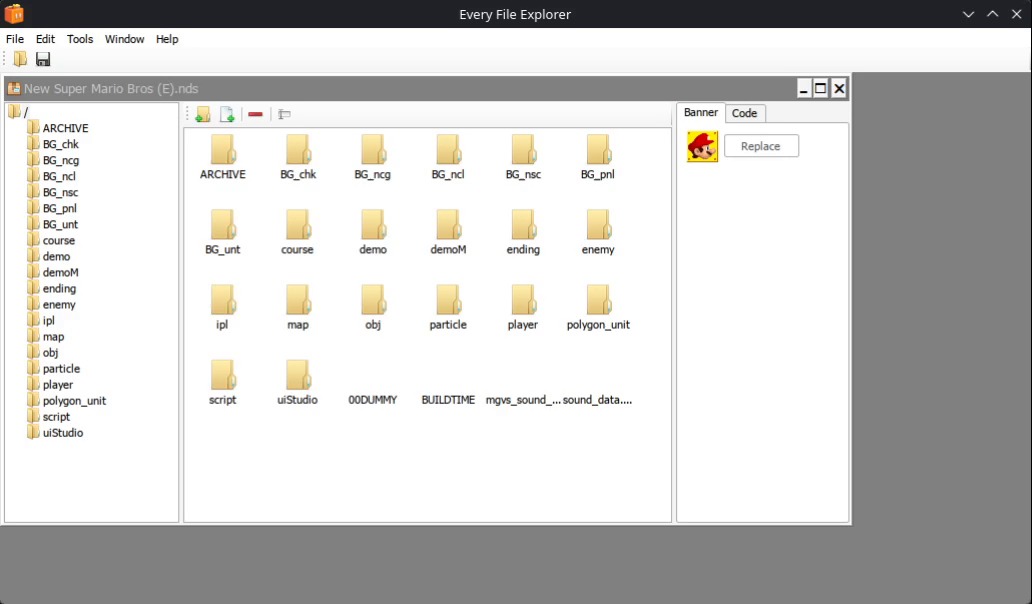
Task: Click the add folder toolbar icon
Action: coord(203,114)
